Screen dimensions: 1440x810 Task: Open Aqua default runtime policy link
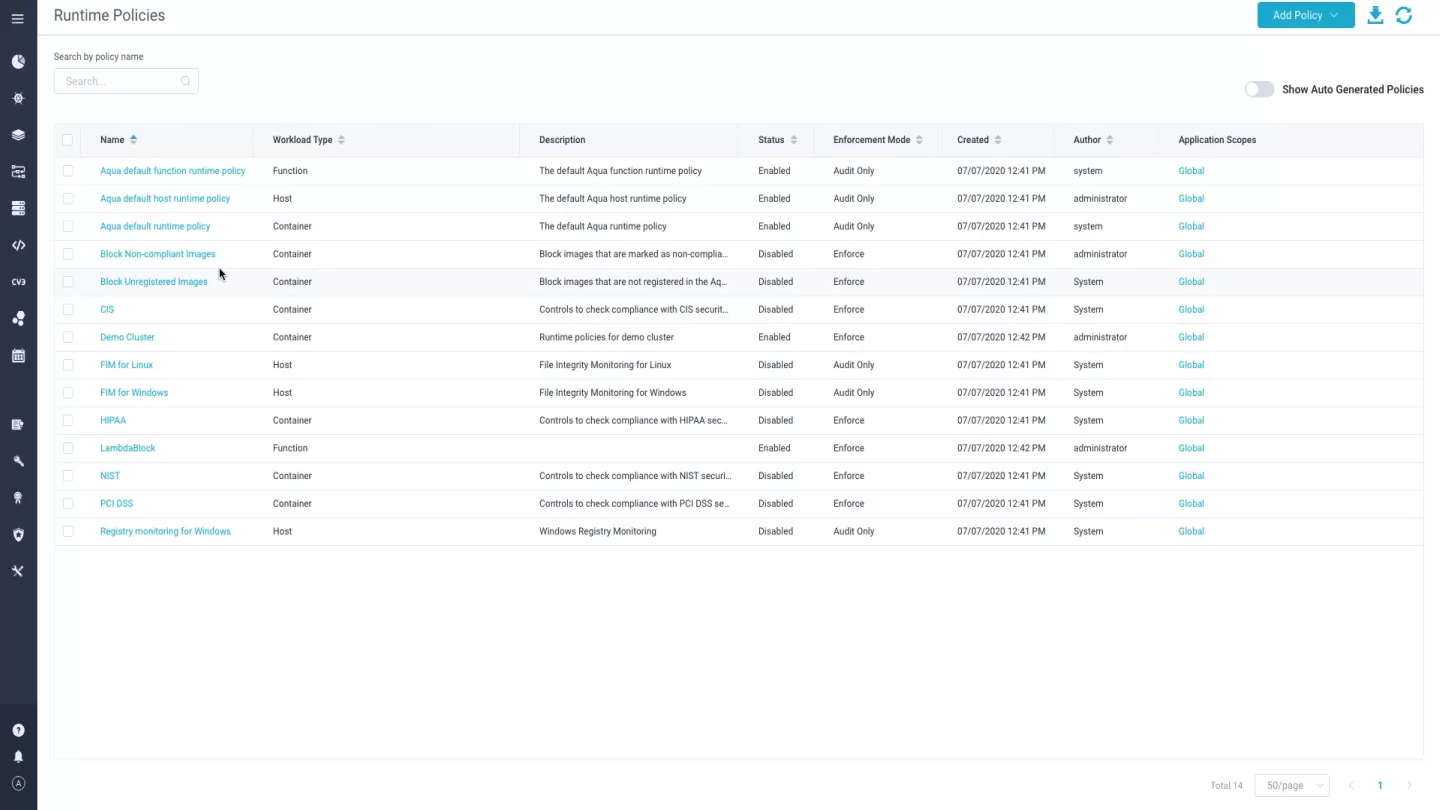[x=155, y=226]
